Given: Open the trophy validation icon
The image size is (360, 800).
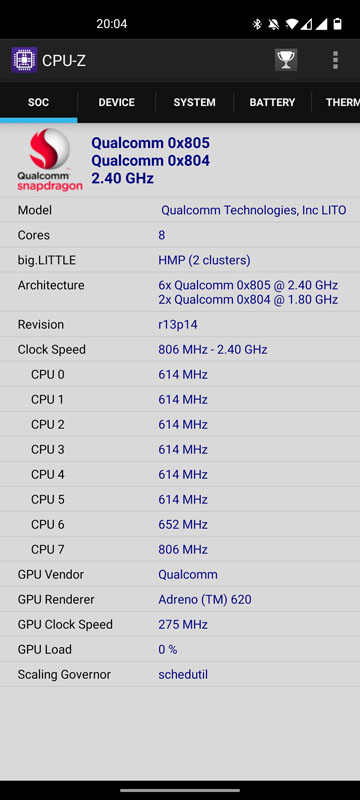Looking at the screenshot, I should point(286,60).
